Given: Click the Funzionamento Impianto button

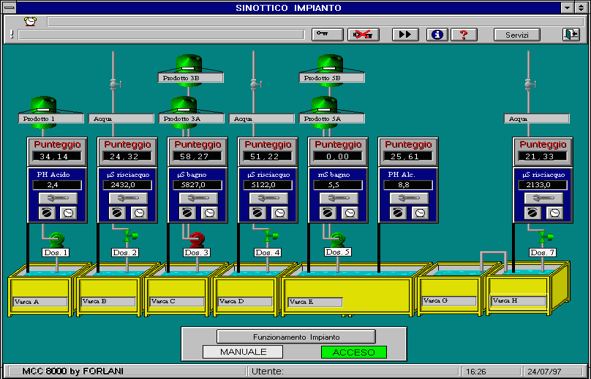Looking at the screenshot, I should click(x=296, y=337).
